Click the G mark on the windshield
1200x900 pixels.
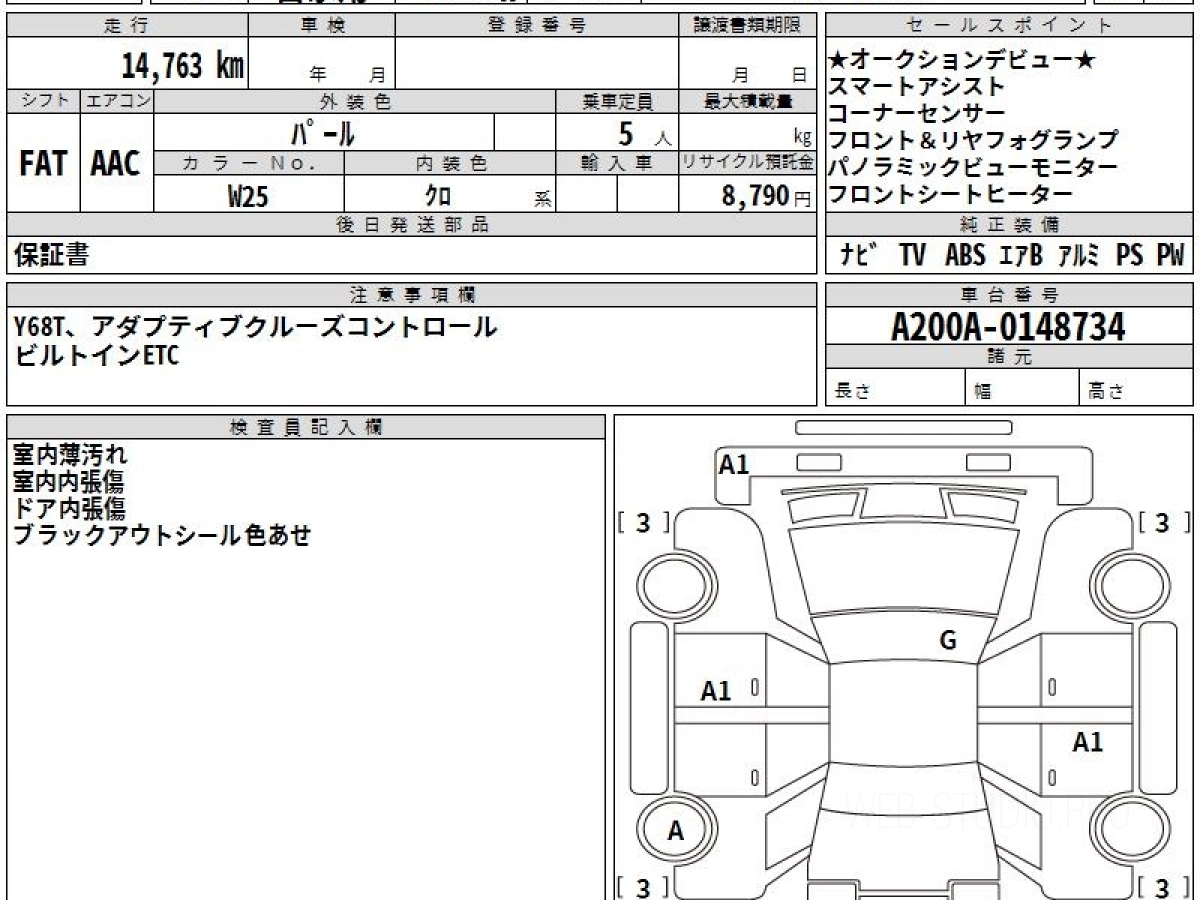[948, 641]
